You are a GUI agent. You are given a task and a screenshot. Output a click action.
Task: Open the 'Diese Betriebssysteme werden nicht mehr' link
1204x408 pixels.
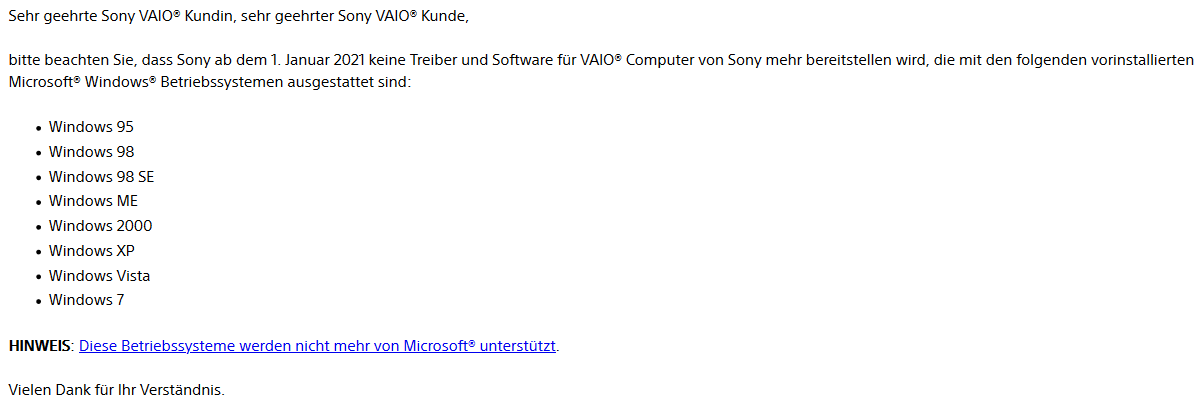pyautogui.click(x=317, y=346)
